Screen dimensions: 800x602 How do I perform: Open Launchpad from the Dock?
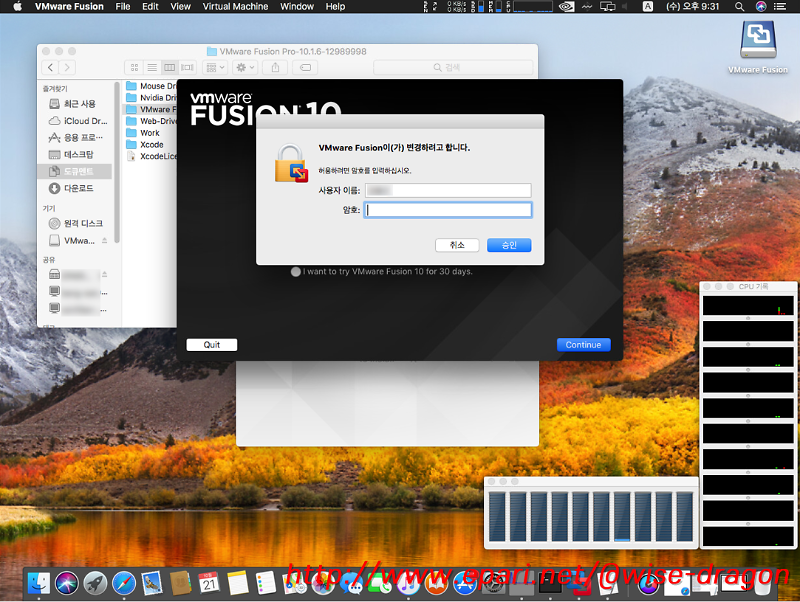point(95,583)
